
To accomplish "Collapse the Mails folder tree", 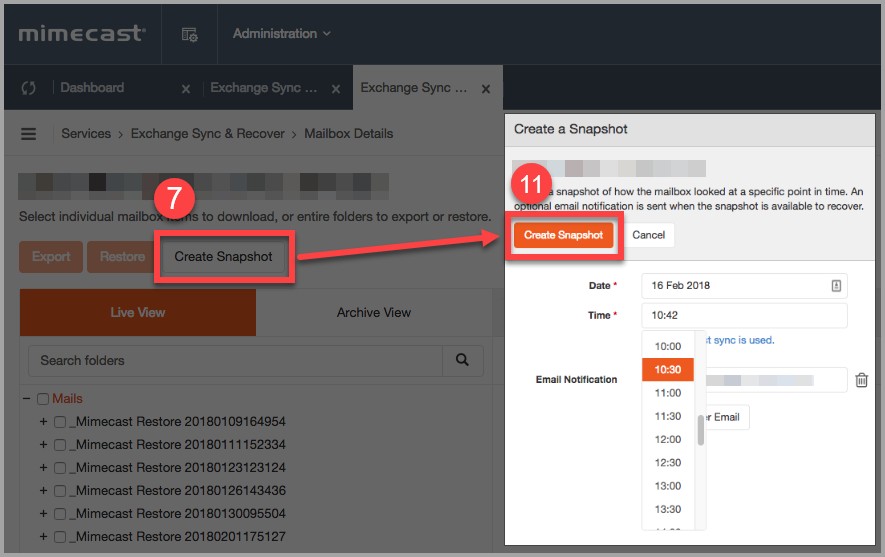I will [26, 399].
